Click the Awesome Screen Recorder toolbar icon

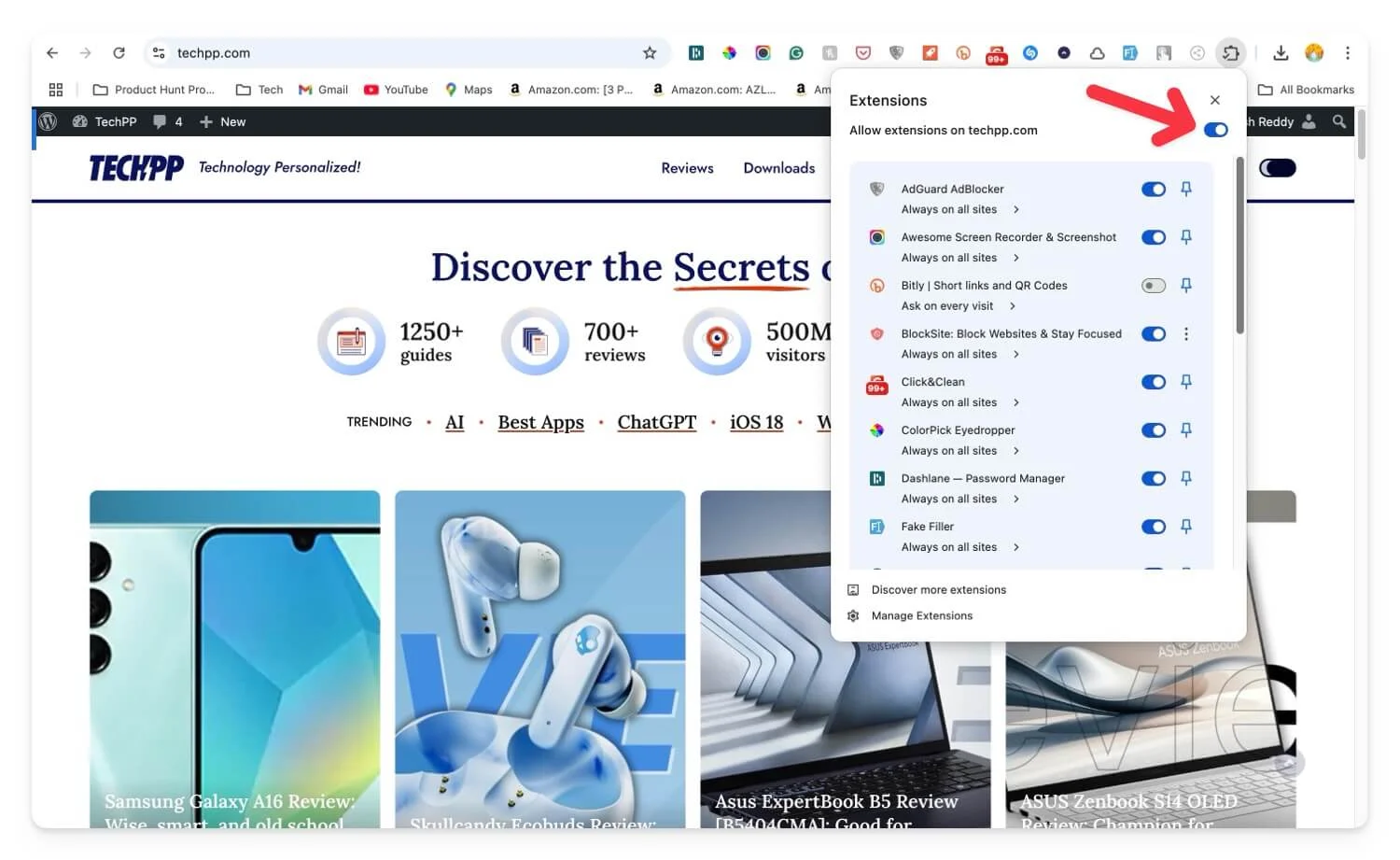(763, 53)
